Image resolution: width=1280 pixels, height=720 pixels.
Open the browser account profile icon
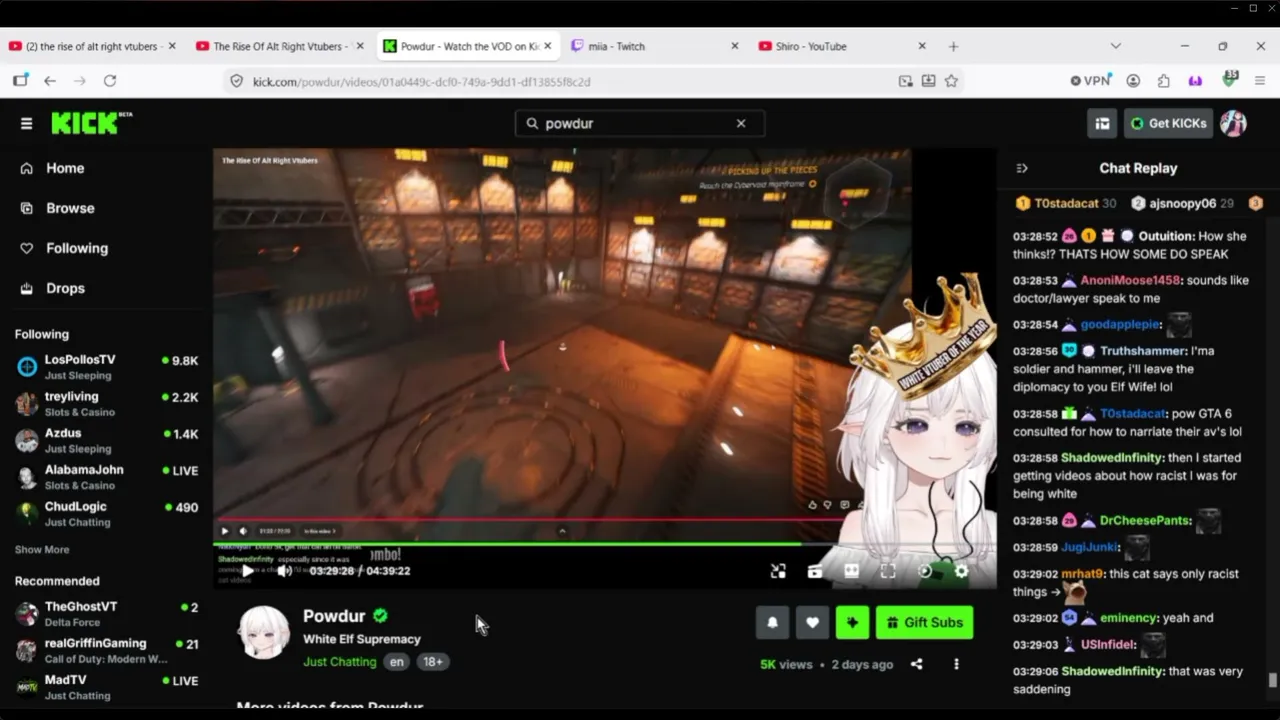point(1133,81)
